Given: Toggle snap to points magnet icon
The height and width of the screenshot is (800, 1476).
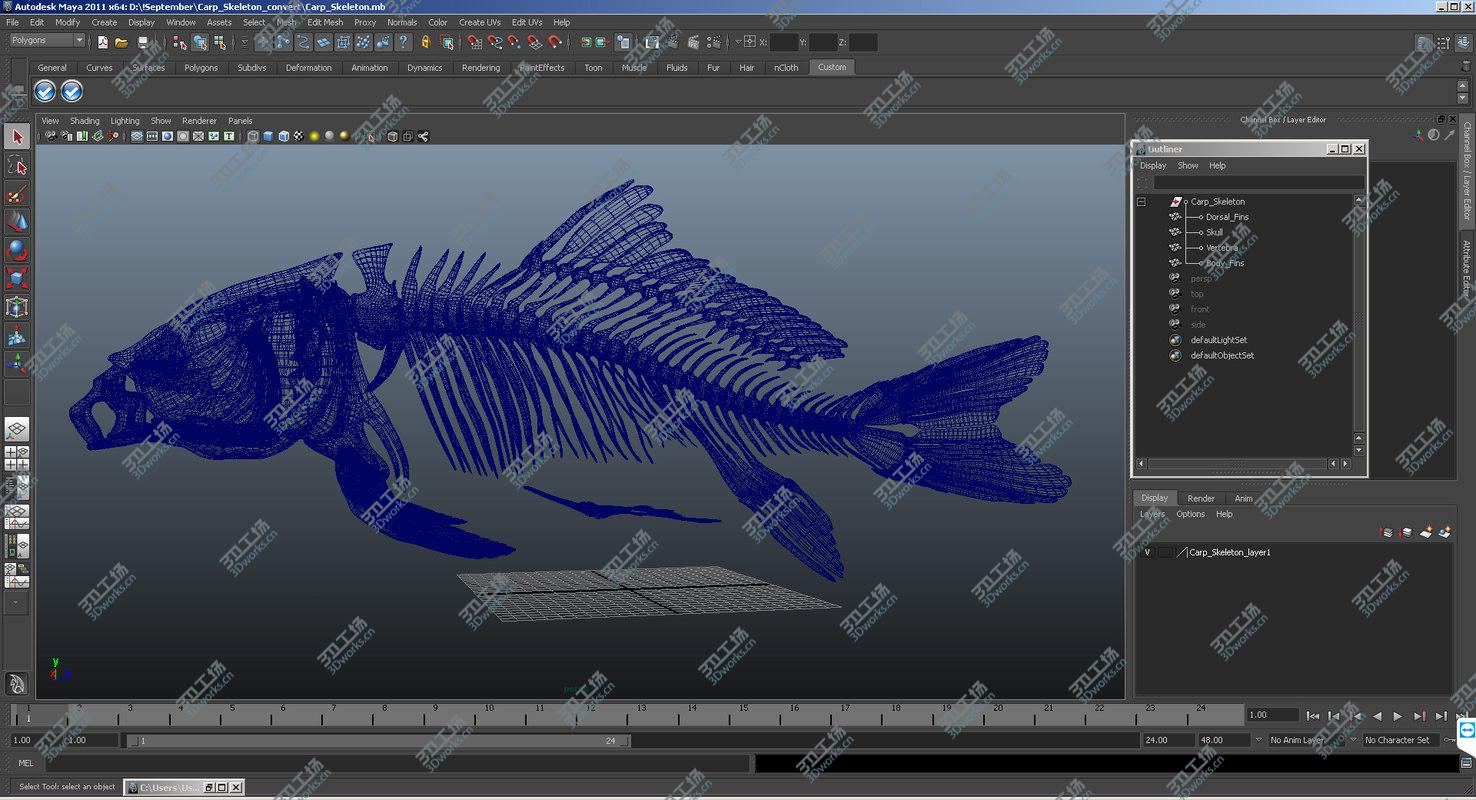Looking at the screenshot, I should click(x=515, y=42).
